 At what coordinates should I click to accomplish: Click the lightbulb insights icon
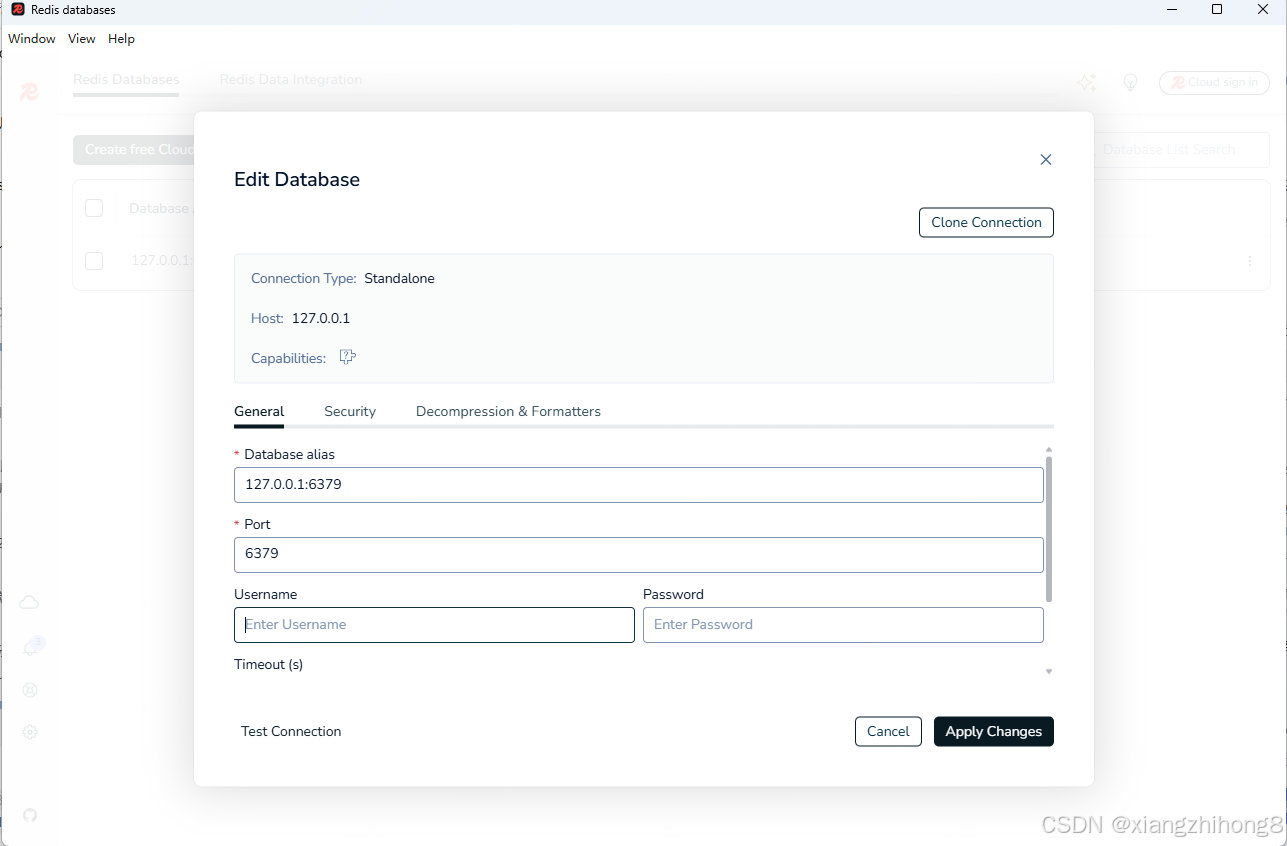1130,83
